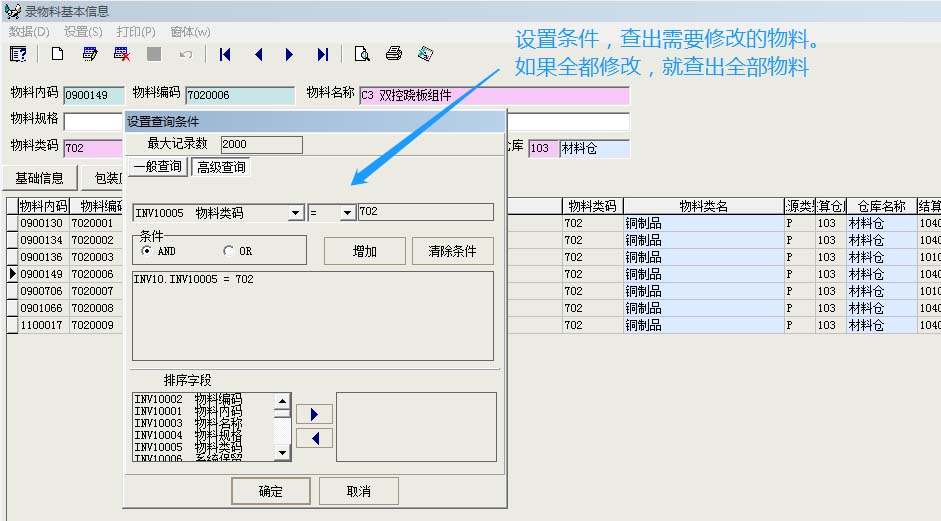Viewport: 941px width, 521px height.
Task: Go to the next record
Action: click(x=290, y=54)
